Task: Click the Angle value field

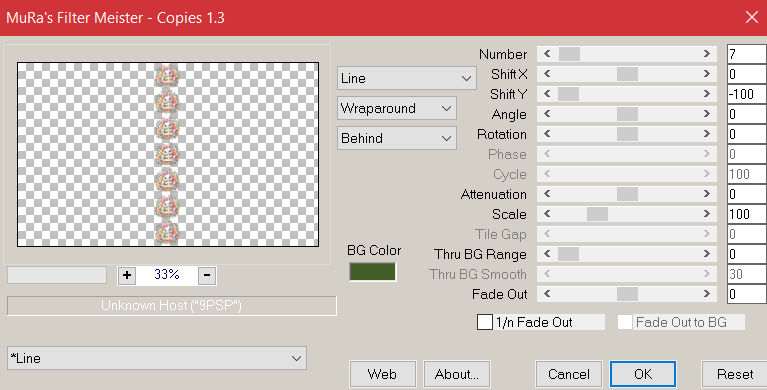Action: click(746, 114)
